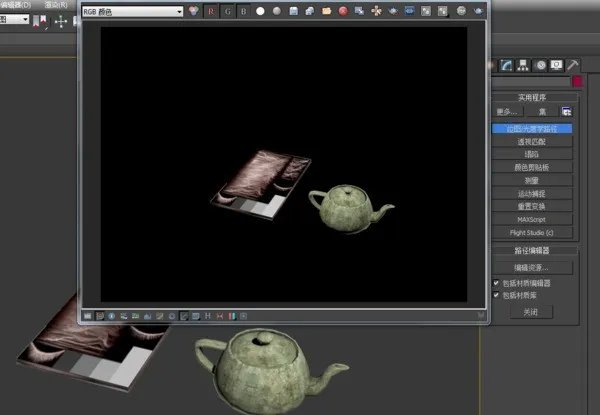Click the red round icon in the render toolbar
Screen dimensions: 600x415
tap(343, 11)
